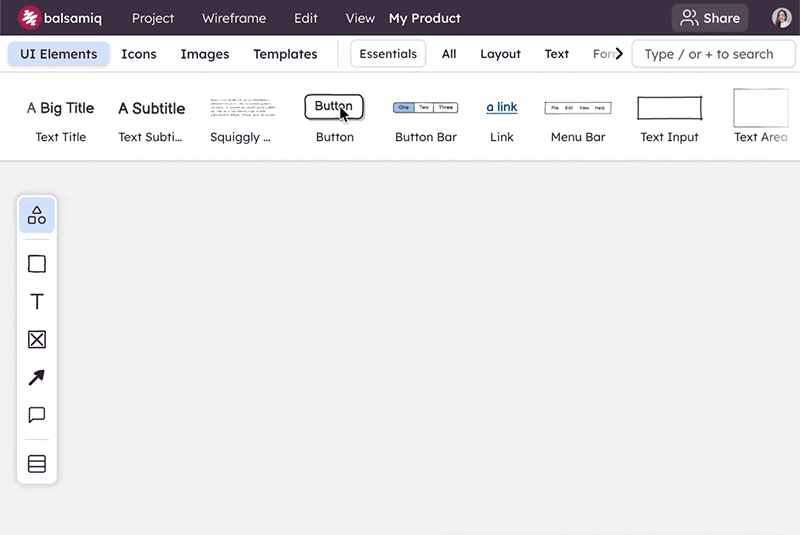The height and width of the screenshot is (535, 800).
Task: Open the Wireframe menu
Action: (234, 18)
